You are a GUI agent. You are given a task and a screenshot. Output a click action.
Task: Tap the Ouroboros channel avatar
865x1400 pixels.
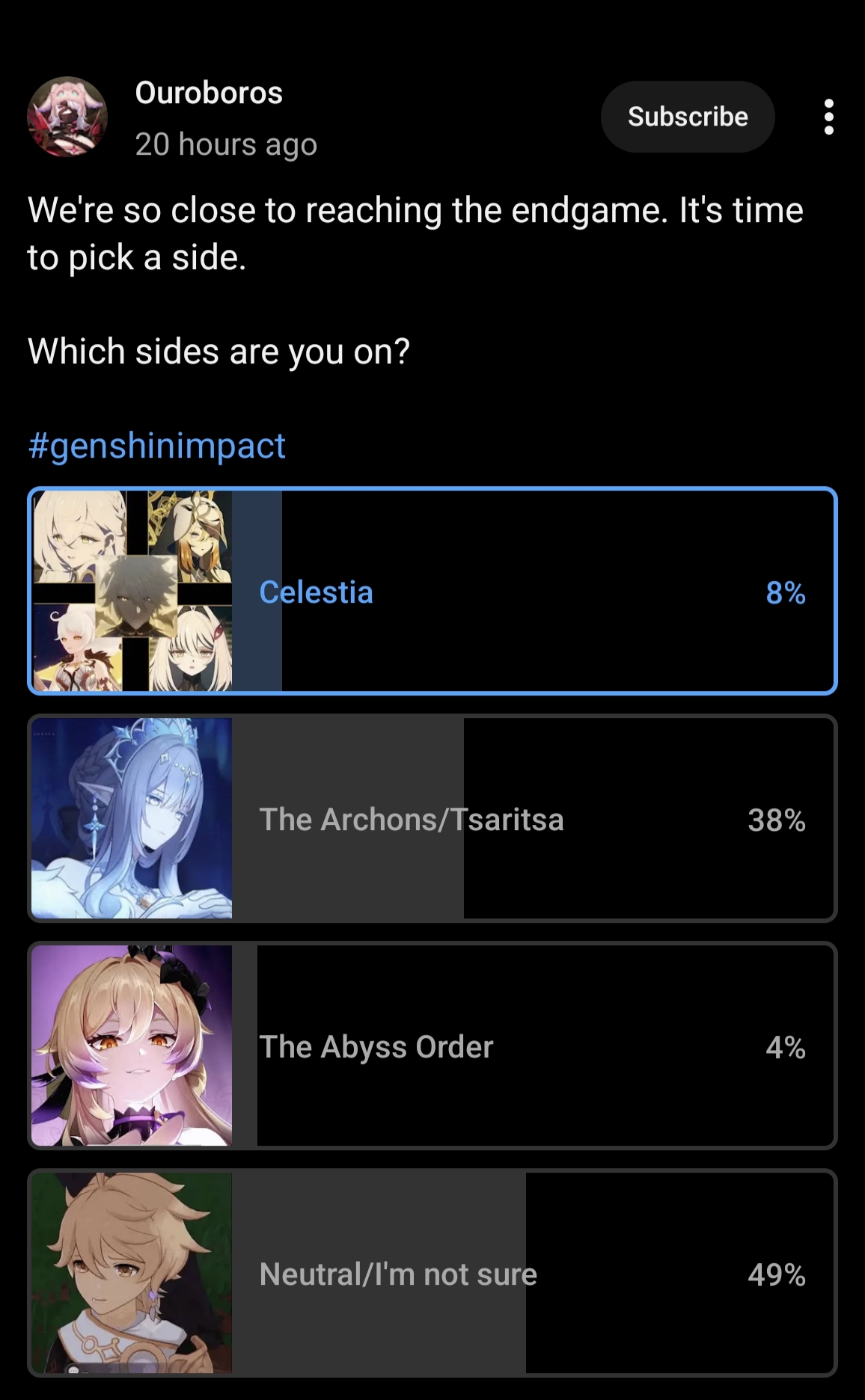(67, 117)
